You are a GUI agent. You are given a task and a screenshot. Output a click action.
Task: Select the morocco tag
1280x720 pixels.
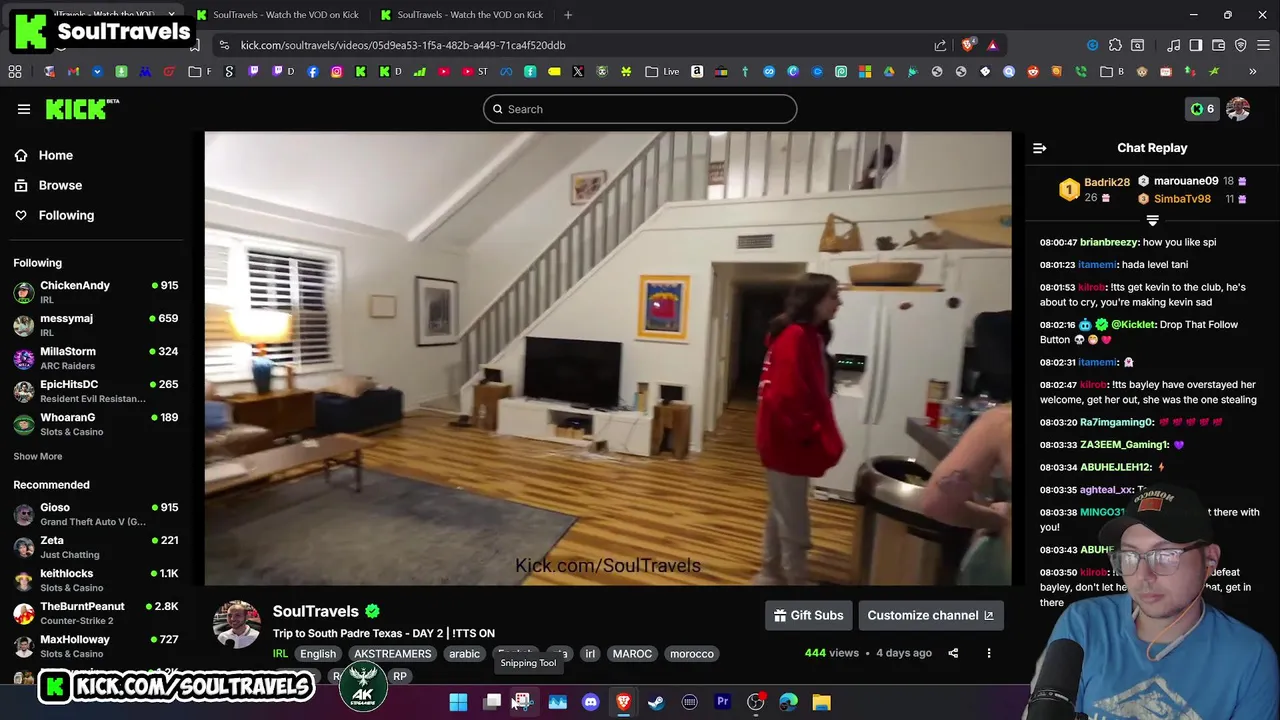(x=692, y=654)
